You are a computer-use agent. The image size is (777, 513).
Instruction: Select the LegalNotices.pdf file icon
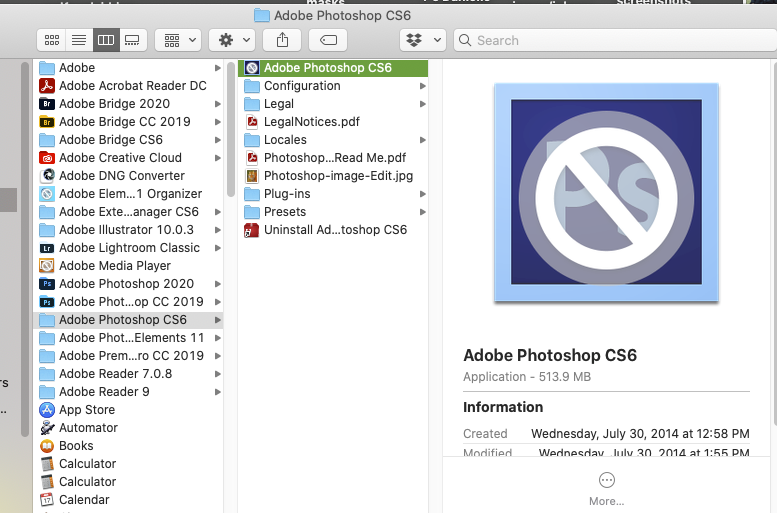(252, 122)
